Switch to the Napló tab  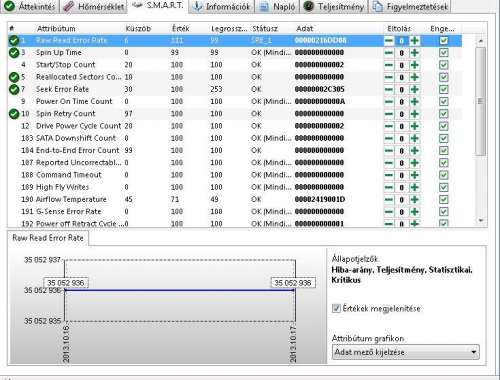(x=277, y=6)
